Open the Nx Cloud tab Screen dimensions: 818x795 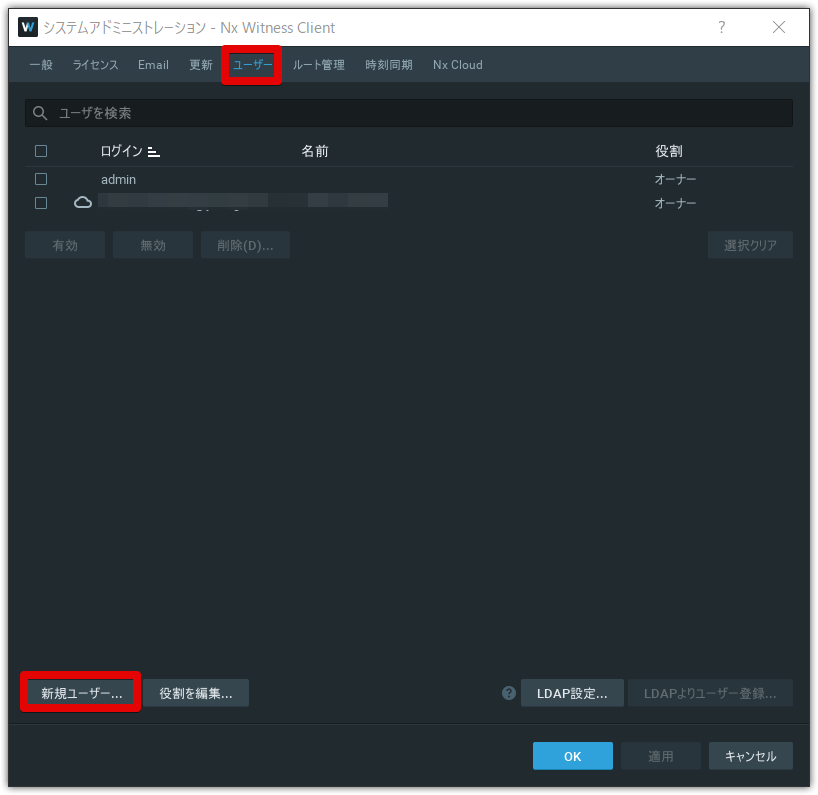point(458,65)
